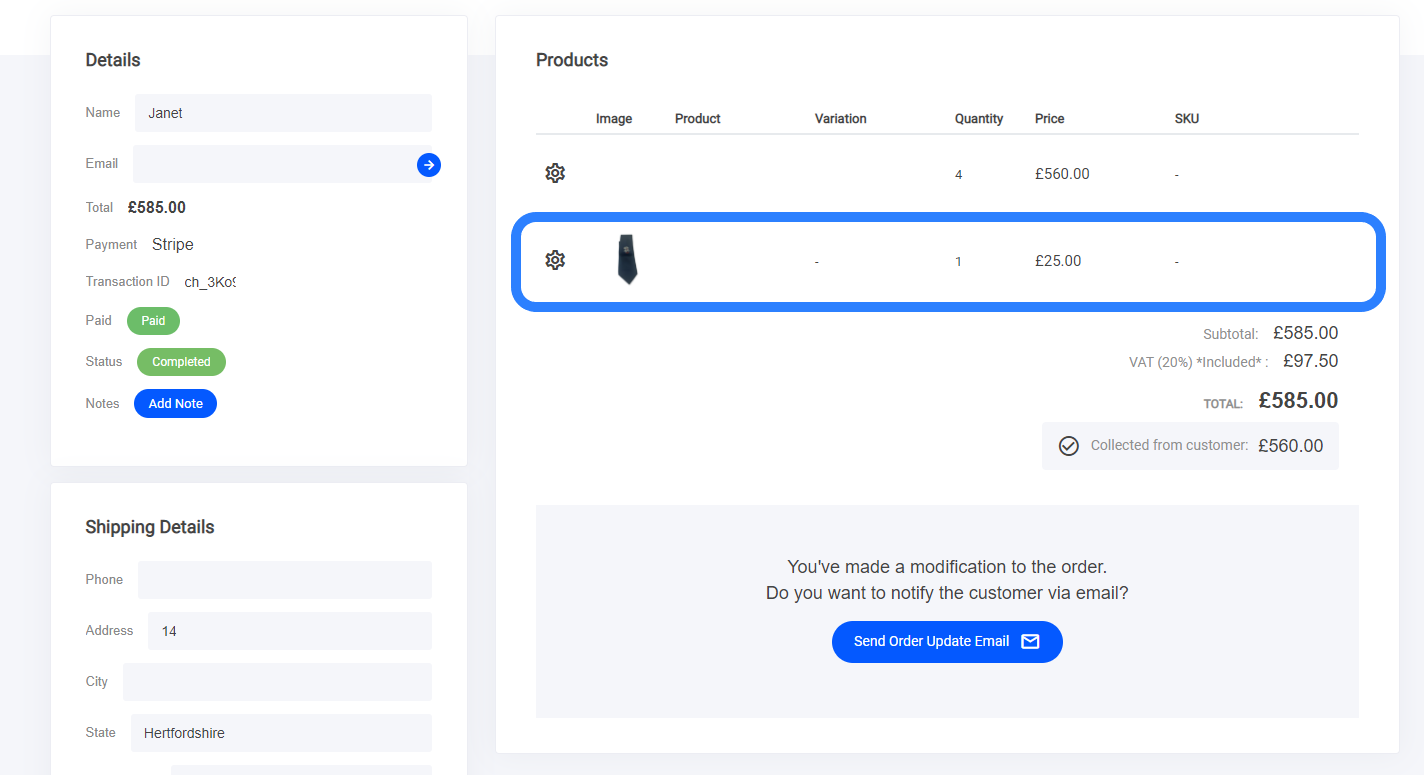Click the Completed status badge
The height and width of the screenshot is (775, 1424).
[x=181, y=362]
